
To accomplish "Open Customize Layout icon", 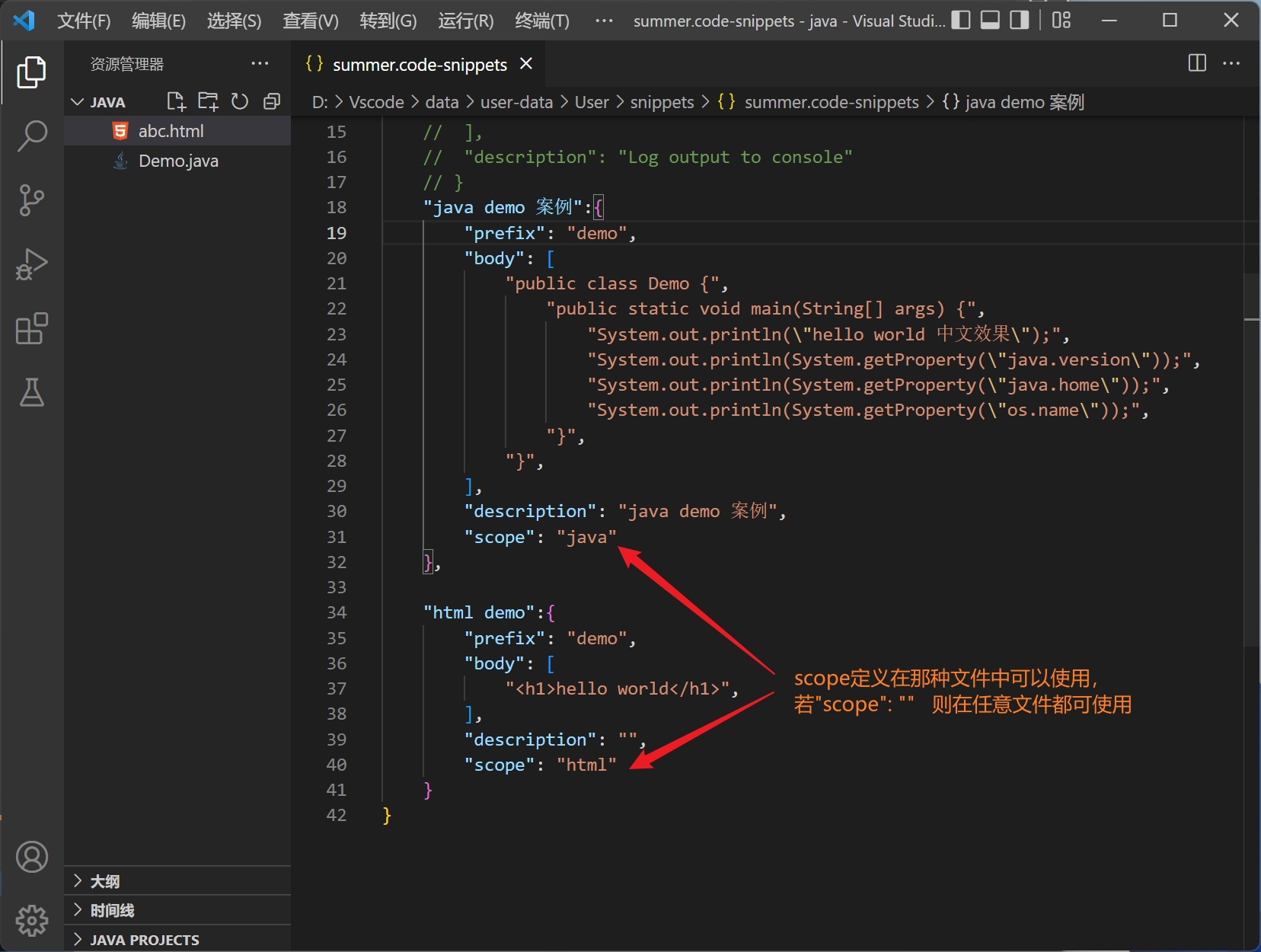I will (x=1061, y=21).
